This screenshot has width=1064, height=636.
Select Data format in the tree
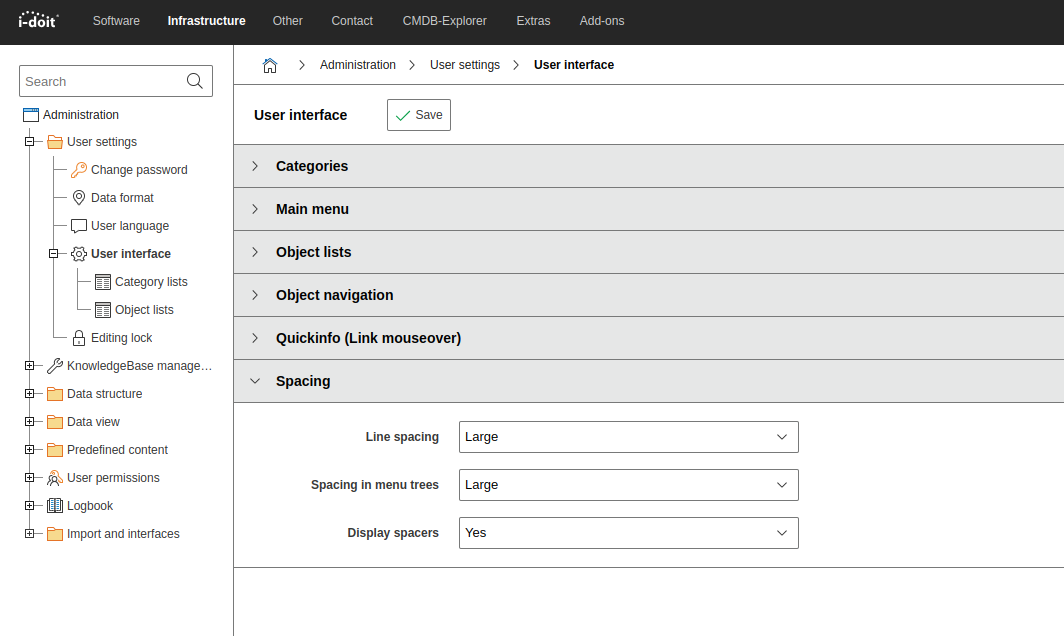(x=122, y=198)
